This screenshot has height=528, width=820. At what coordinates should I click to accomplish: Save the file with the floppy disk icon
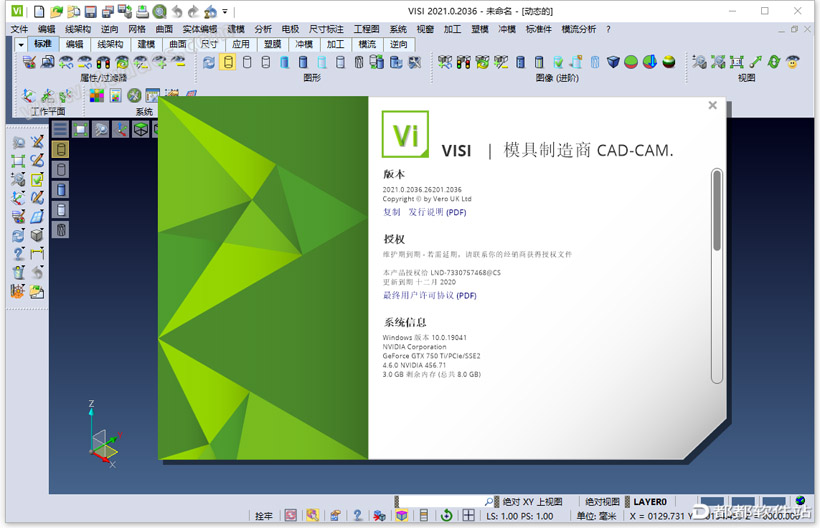(x=90, y=11)
